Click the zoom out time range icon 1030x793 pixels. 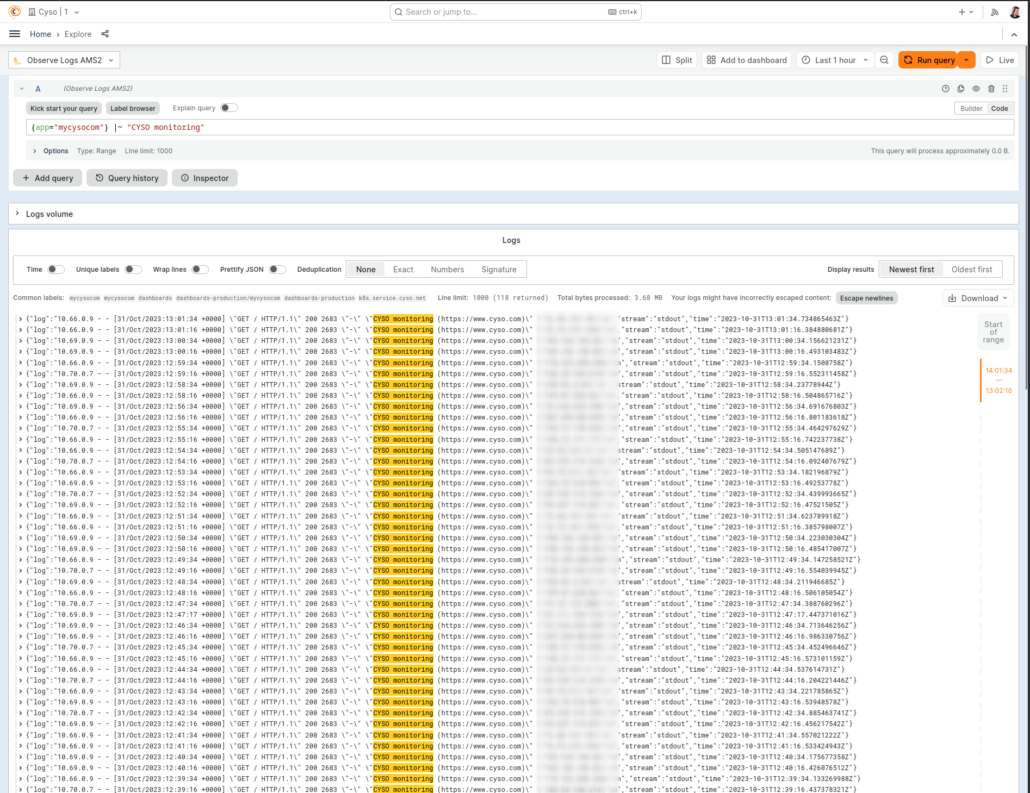click(x=884, y=60)
